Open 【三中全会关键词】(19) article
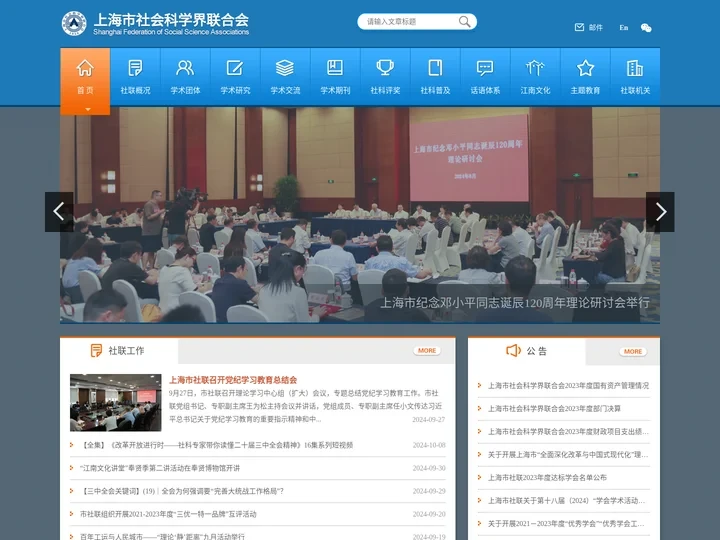This screenshot has width=720, height=540. coord(182,491)
